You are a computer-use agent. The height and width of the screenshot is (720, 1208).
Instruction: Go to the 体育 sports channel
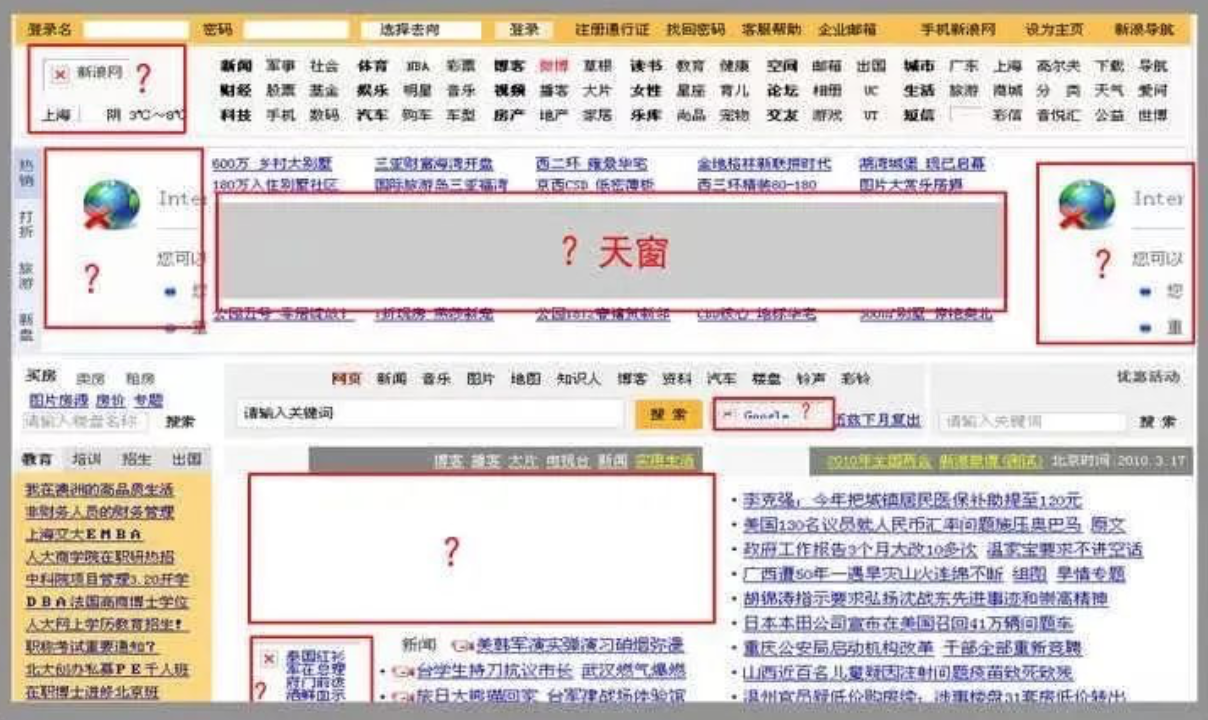pyautogui.click(x=372, y=66)
